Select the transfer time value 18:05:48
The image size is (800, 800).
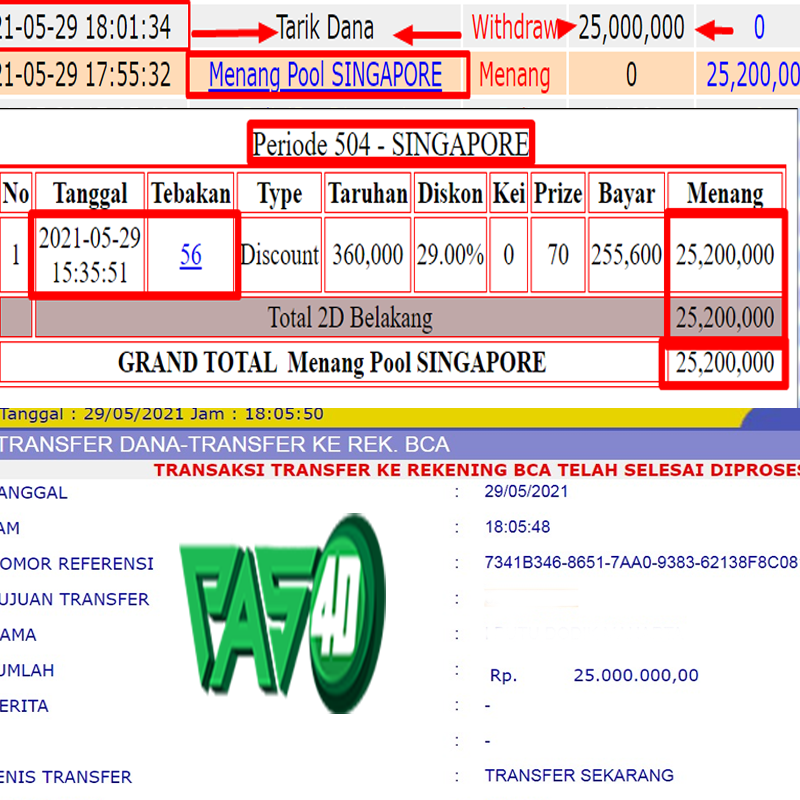point(517,527)
